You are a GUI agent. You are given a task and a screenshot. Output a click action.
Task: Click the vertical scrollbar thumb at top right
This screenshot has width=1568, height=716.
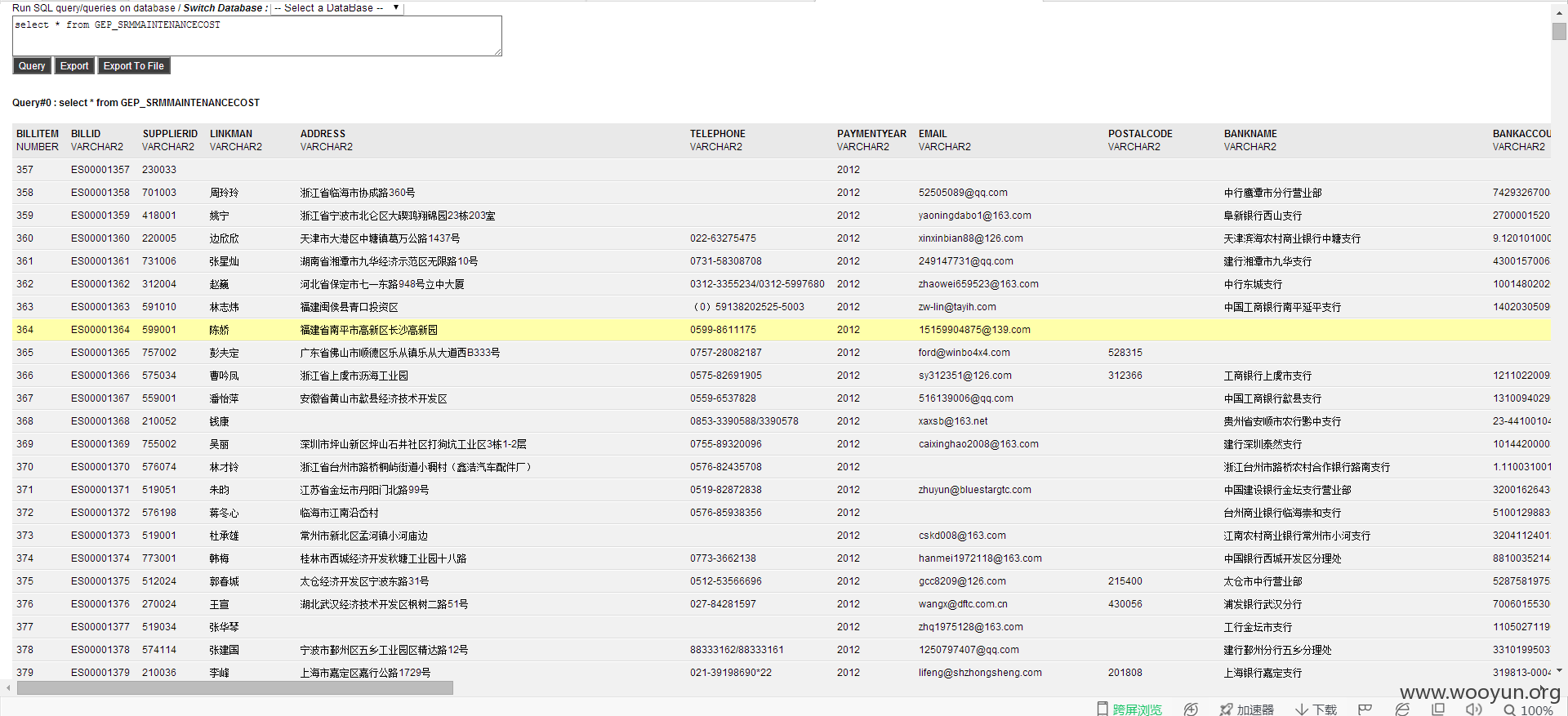[1559, 31]
